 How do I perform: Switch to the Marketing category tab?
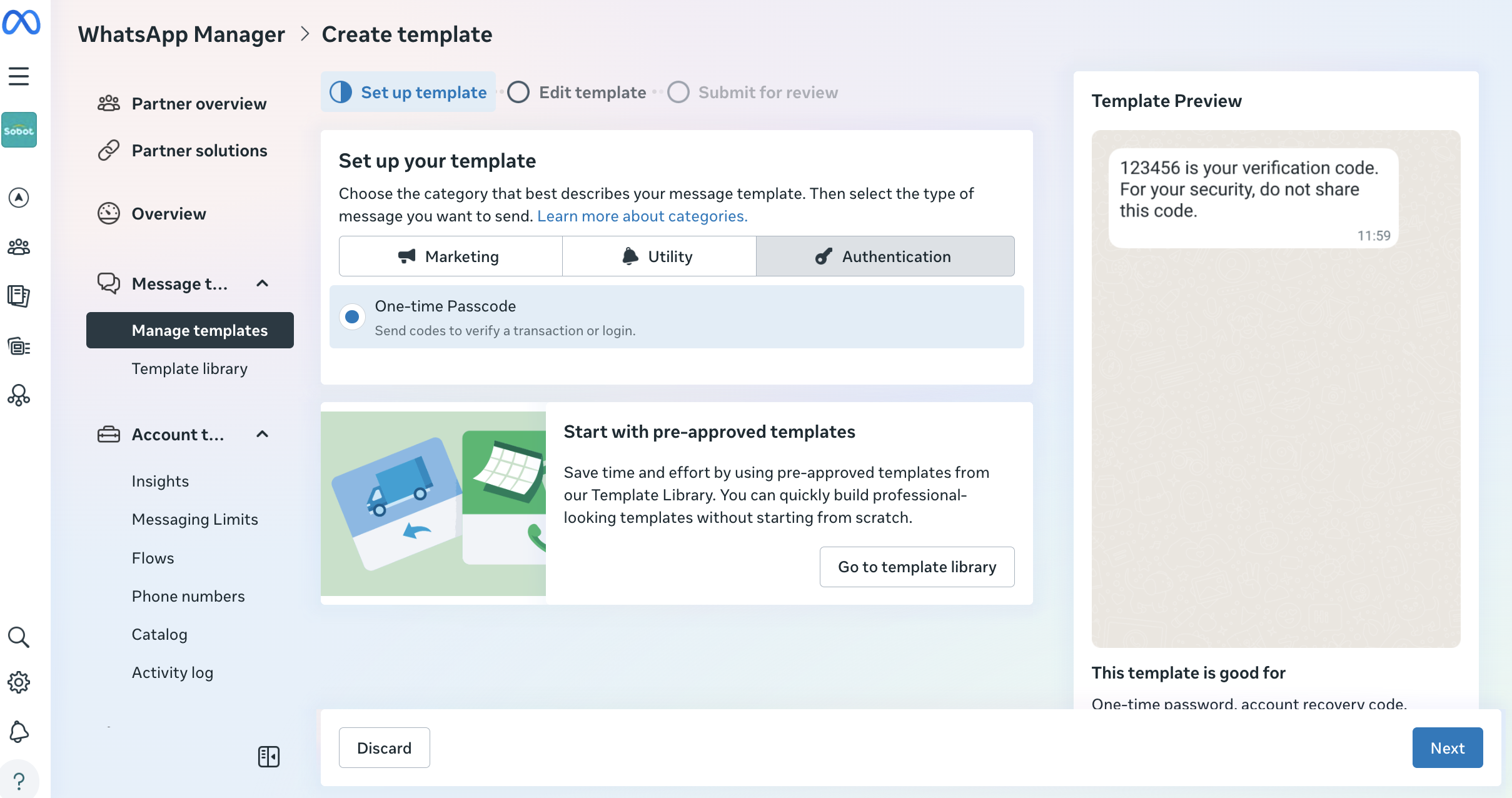pos(450,256)
